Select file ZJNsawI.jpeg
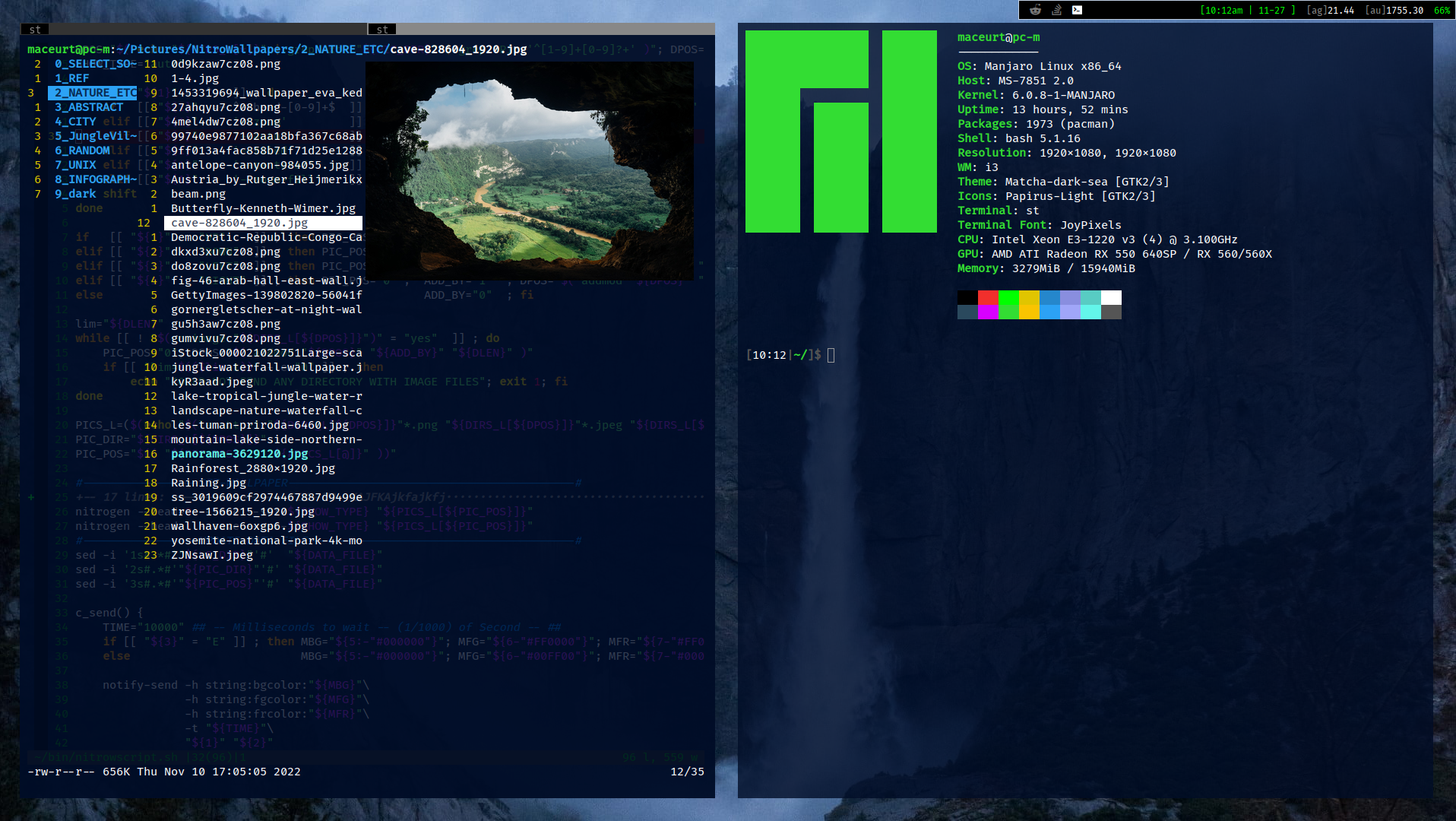The height and width of the screenshot is (821, 1456). 212,555
